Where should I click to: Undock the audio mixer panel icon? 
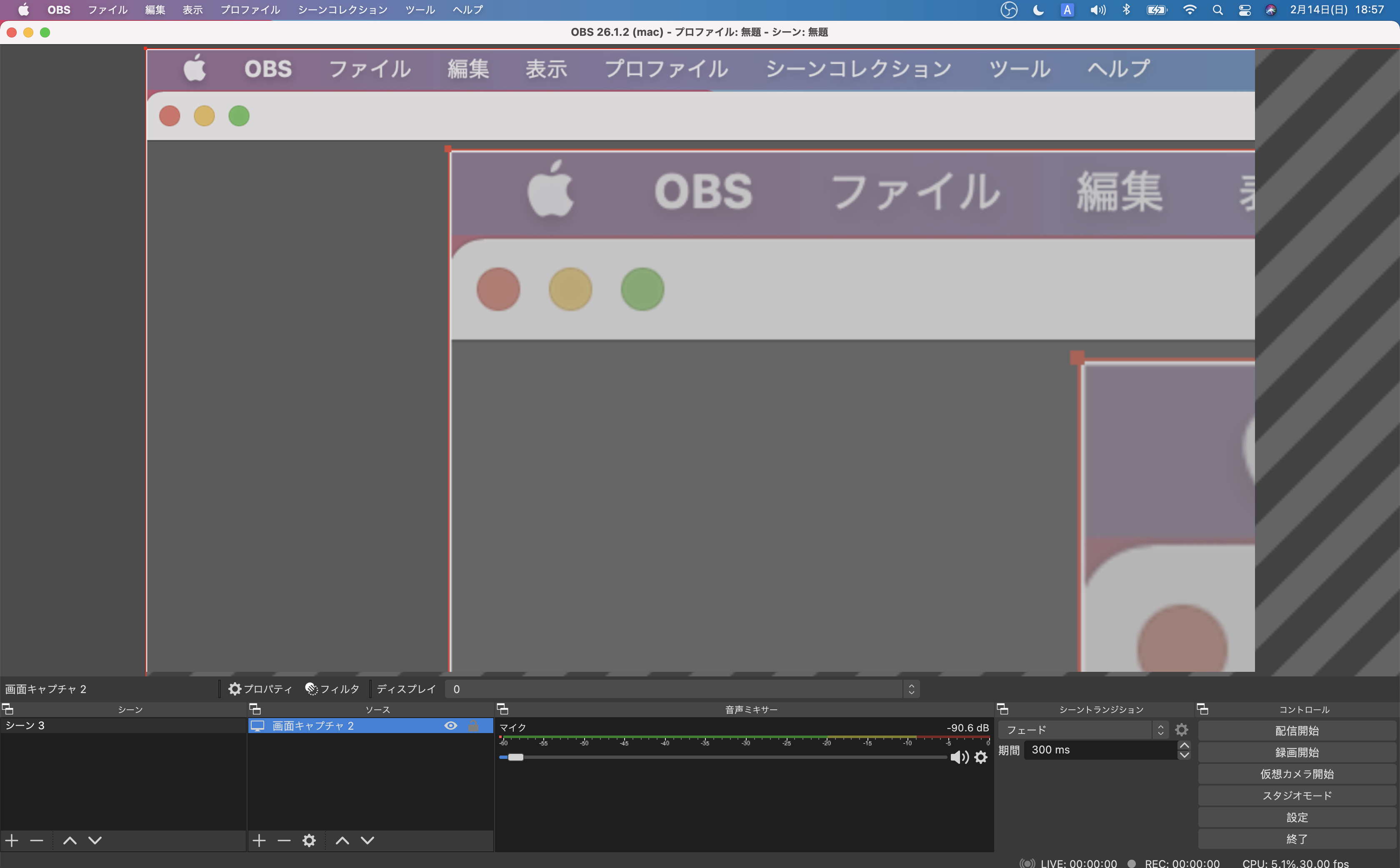[x=502, y=709]
